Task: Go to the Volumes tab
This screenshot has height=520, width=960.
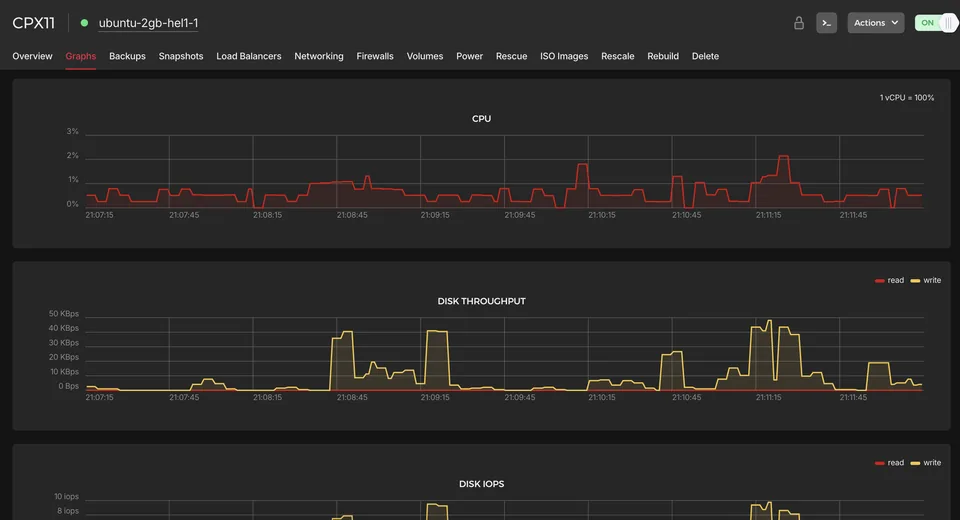Action: click(x=425, y=56)
